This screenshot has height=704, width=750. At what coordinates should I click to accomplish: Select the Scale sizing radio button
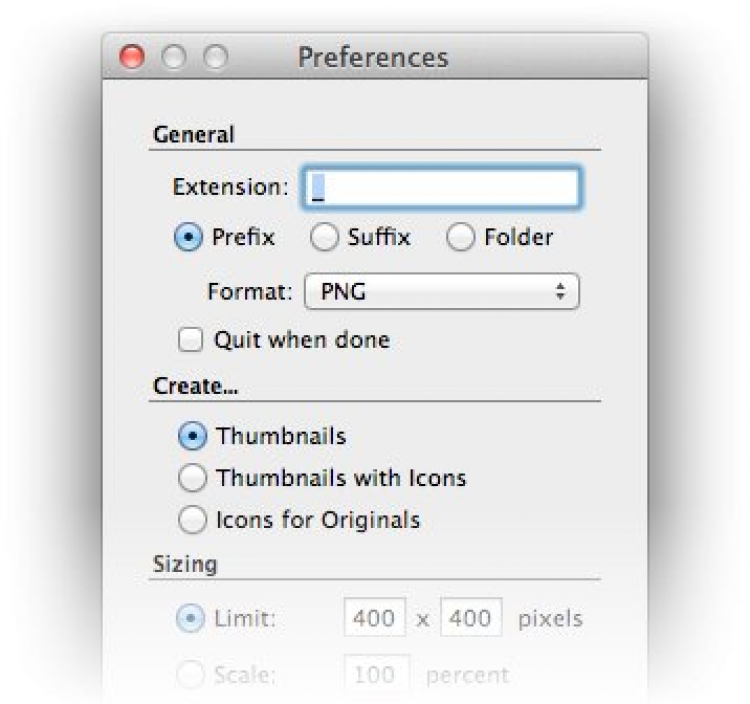(190, 675)
